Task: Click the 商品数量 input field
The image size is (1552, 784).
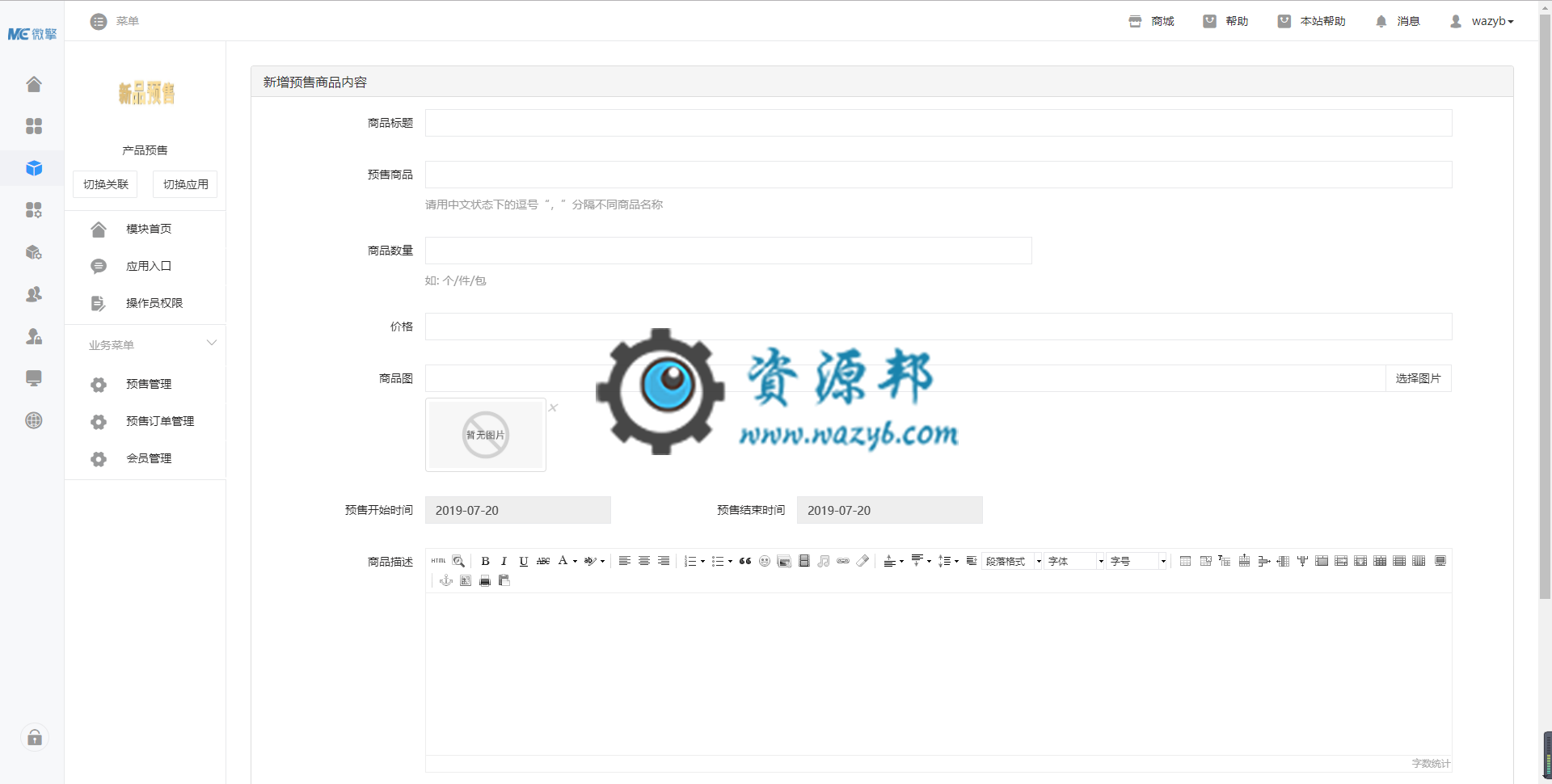Action: click(728, 251)
